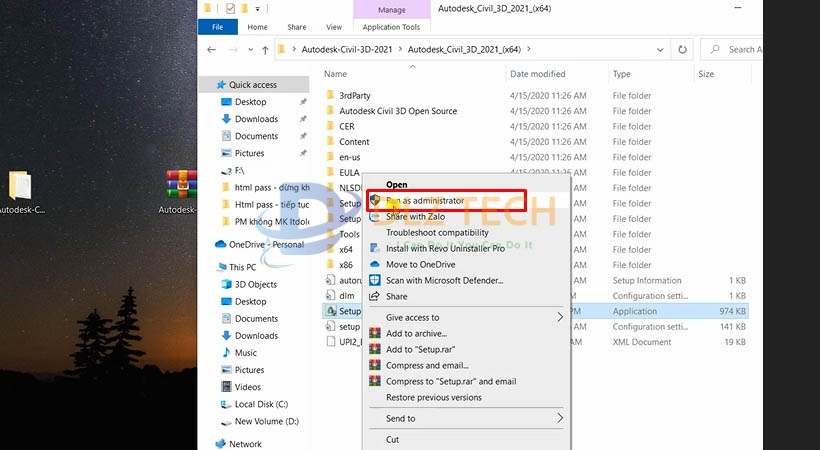This screenshot has height=450, width=820.
Task: Select This PC in navigation pane
Action: (242, 267)
